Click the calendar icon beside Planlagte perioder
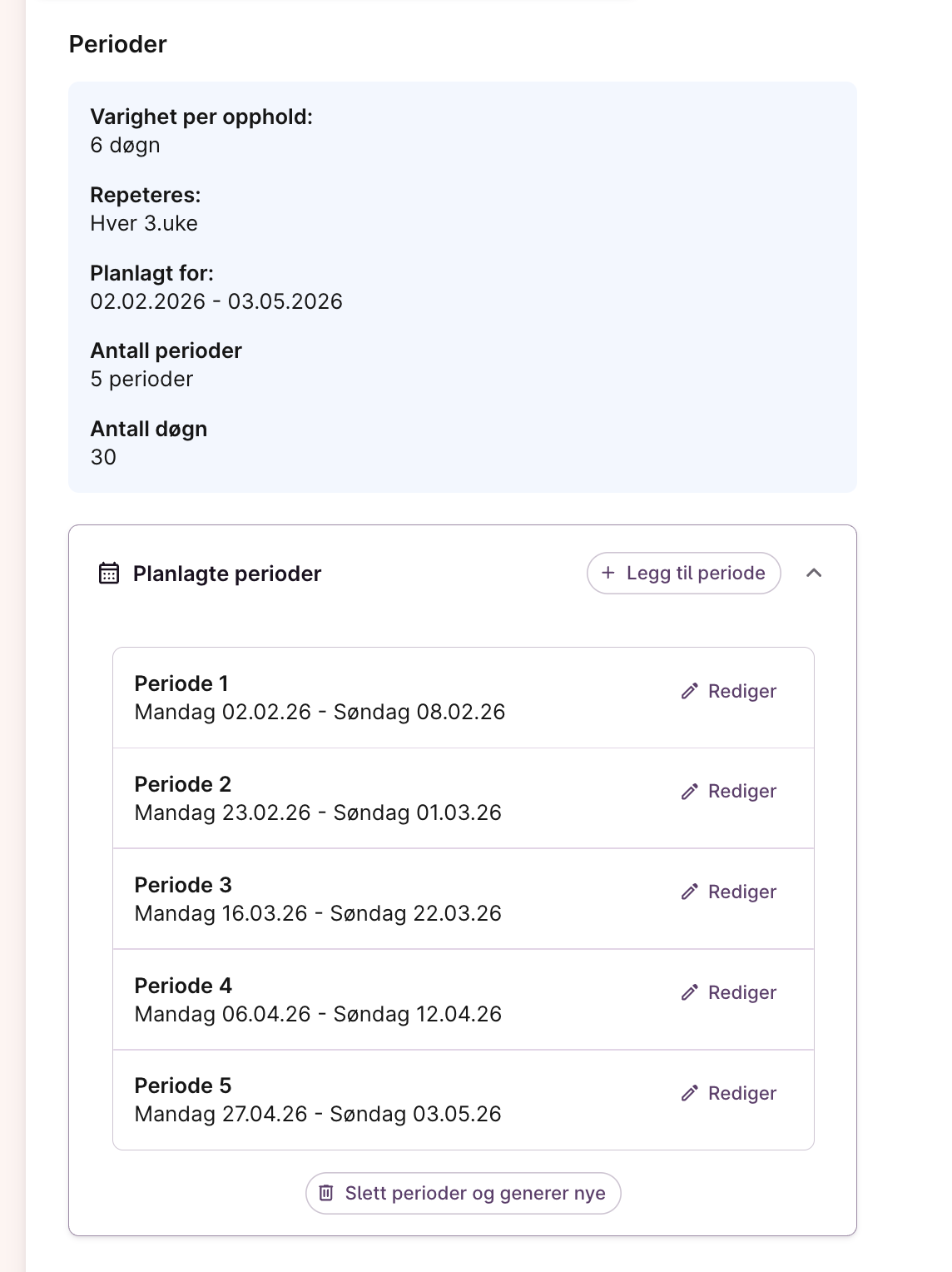The image size is (952, 1272). click(109, 574)
